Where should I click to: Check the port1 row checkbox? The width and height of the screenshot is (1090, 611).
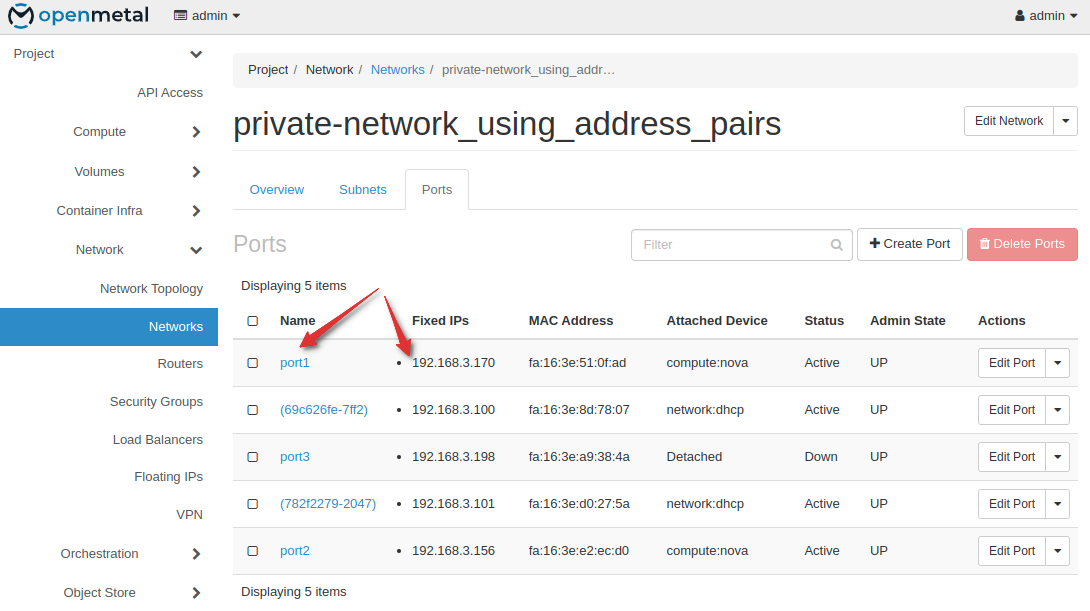tap(253, 363)
